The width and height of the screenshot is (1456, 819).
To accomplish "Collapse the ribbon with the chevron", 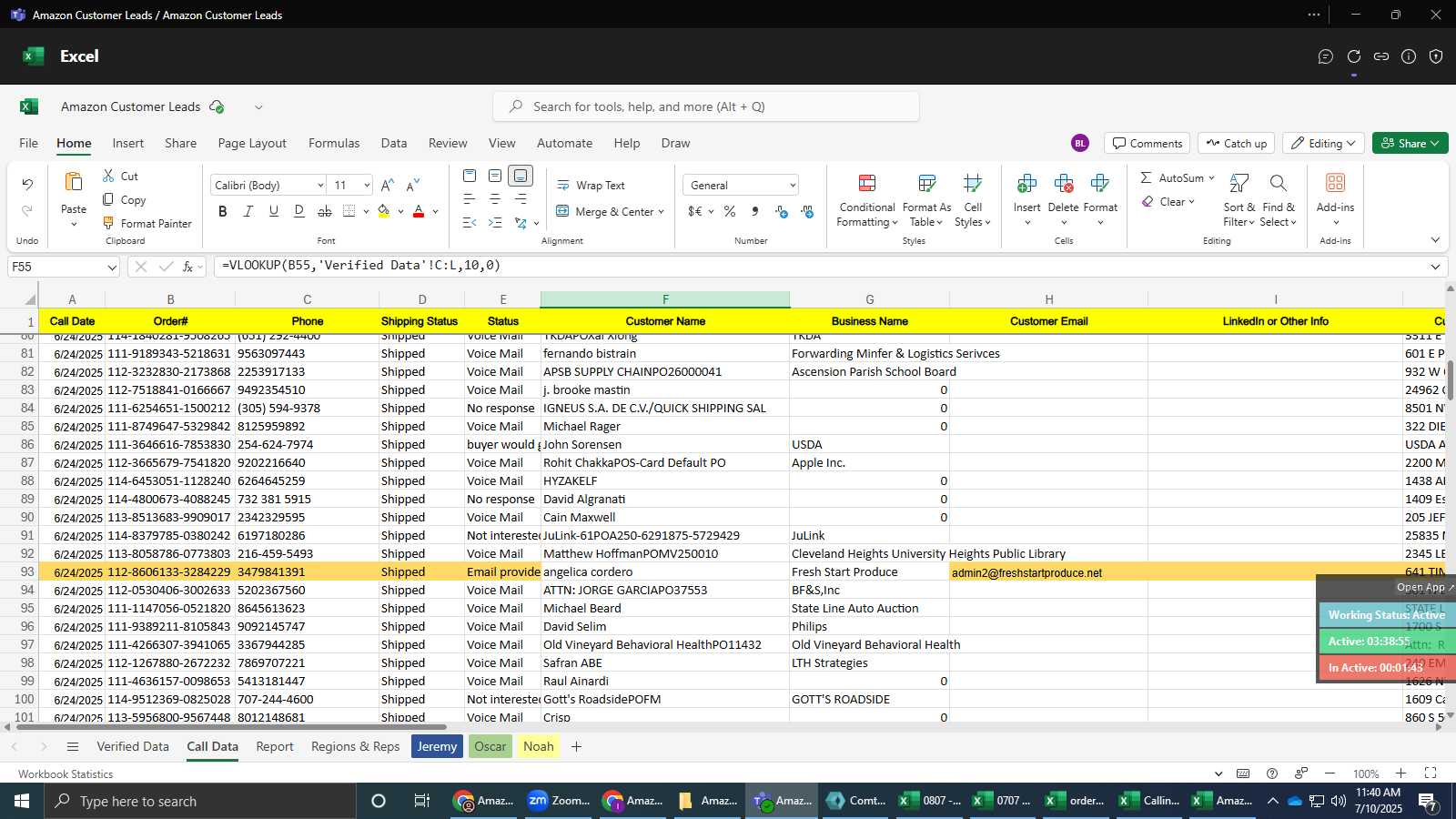I will 1435,240.
